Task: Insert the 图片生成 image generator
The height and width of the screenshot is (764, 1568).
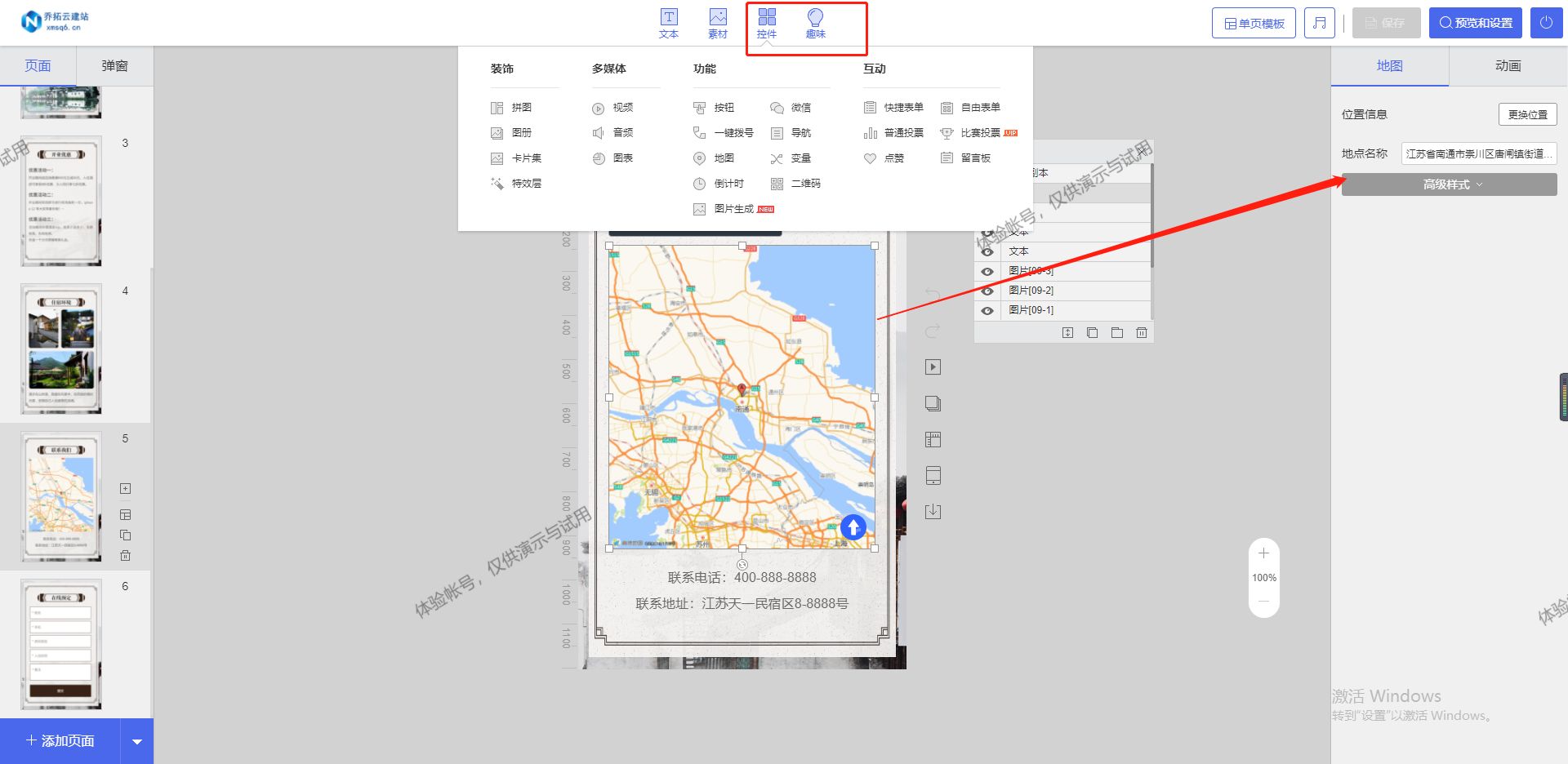Action: [733, 209]
